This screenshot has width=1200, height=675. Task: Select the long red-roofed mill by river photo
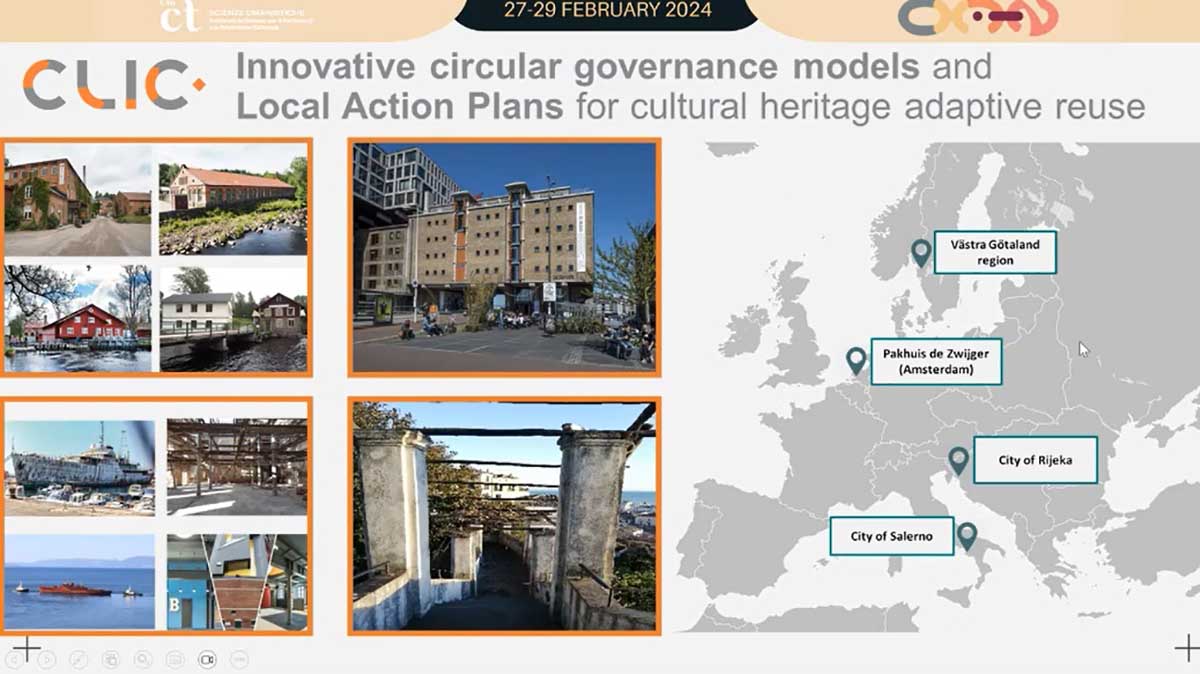(x=233, y=200)
